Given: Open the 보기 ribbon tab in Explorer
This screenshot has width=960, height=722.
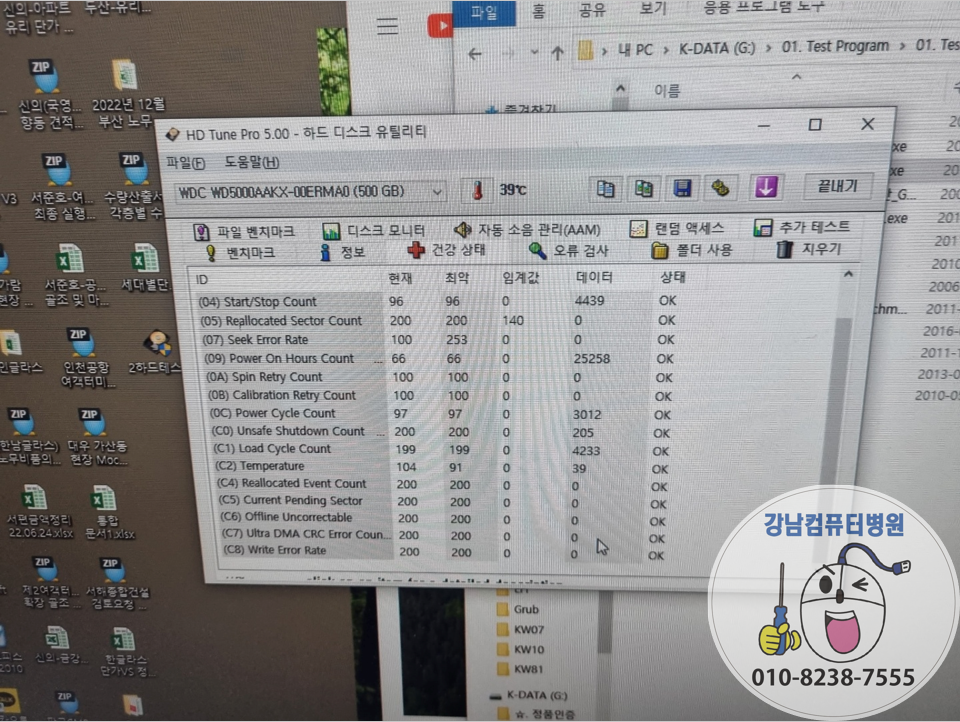Looking at the screenshot, I should pyautogui.click(x=653, y=9).
